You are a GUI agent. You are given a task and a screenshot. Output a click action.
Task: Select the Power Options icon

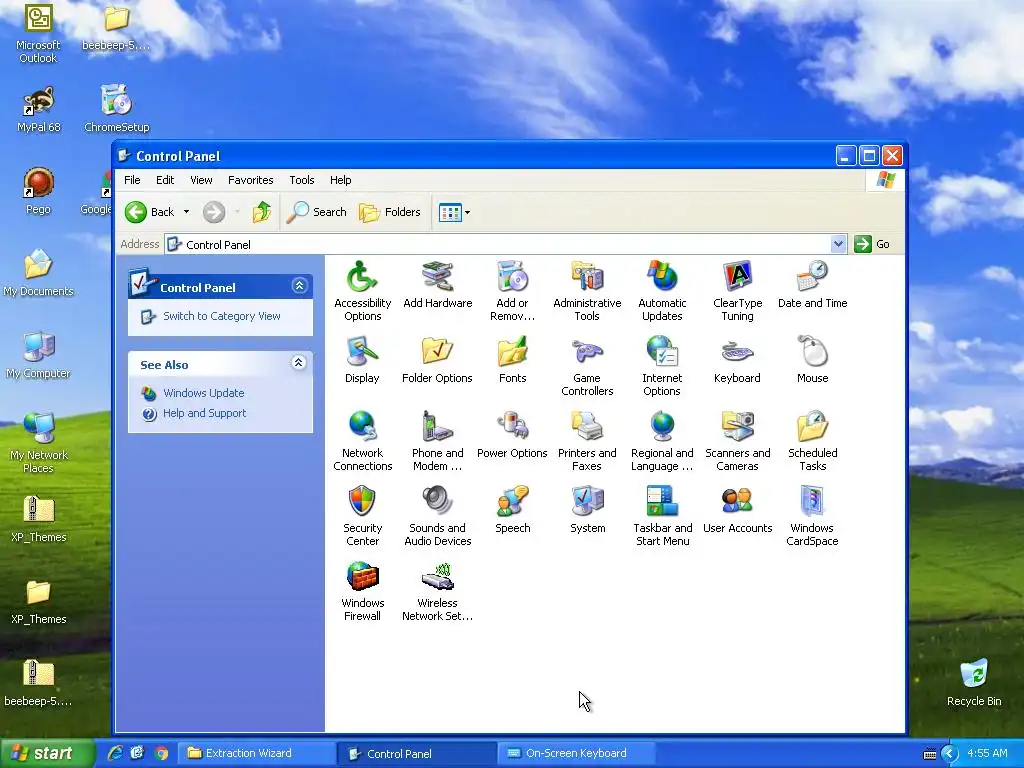(x=513, y=434)
